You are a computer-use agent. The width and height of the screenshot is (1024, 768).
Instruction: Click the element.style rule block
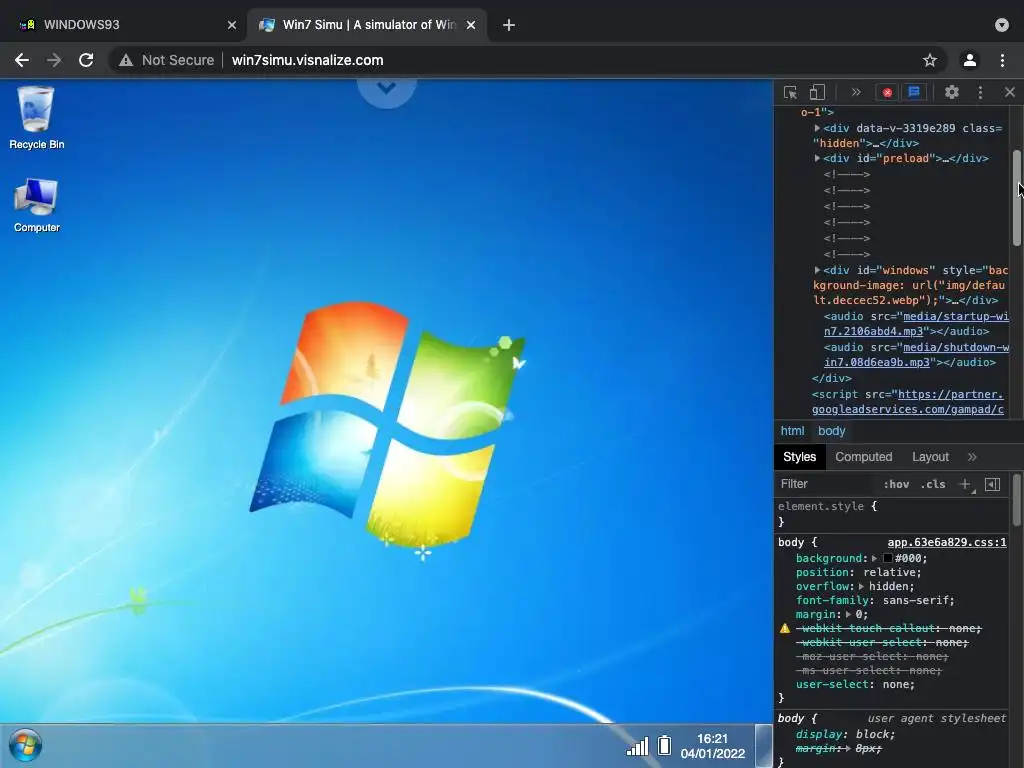point(891,514)
